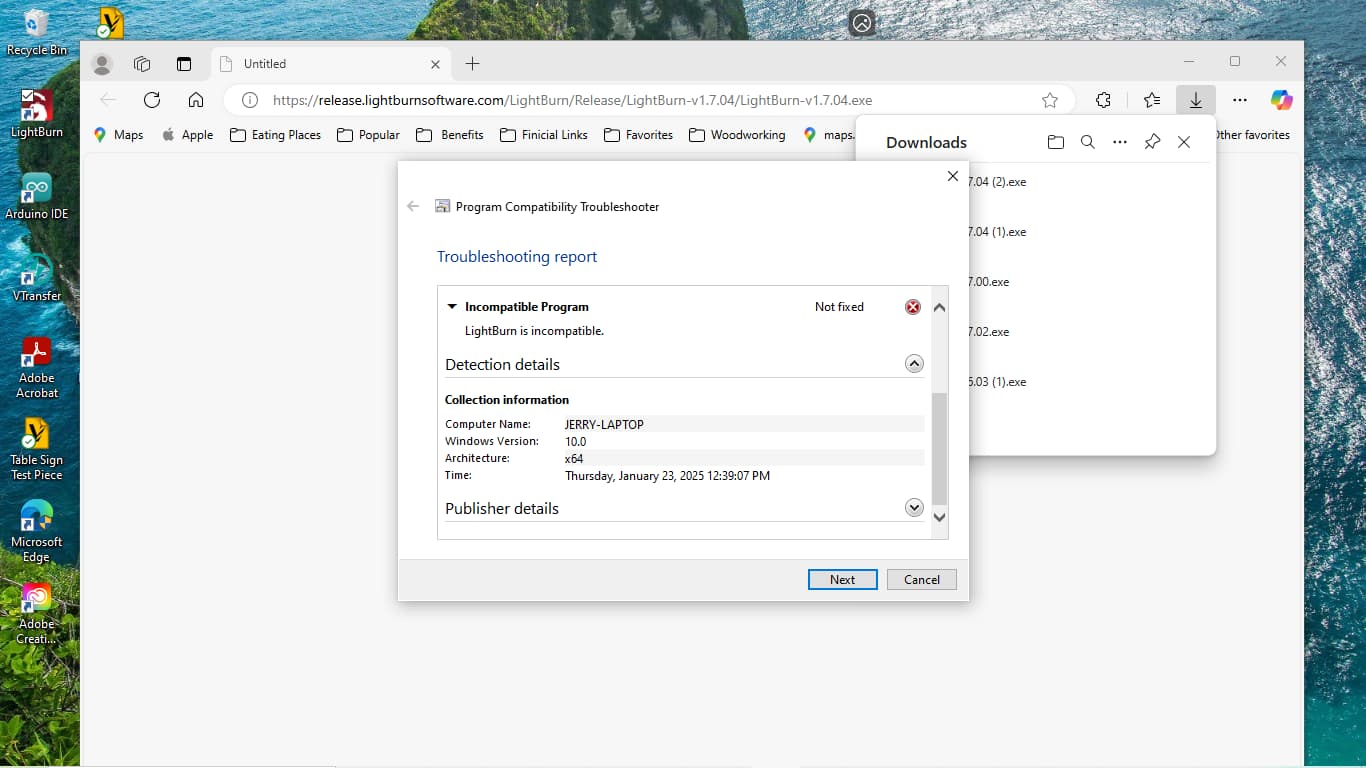1366x768 pixels.
Task: Select the 7.04 (2).exe download
Action: [x=997, y=182]
